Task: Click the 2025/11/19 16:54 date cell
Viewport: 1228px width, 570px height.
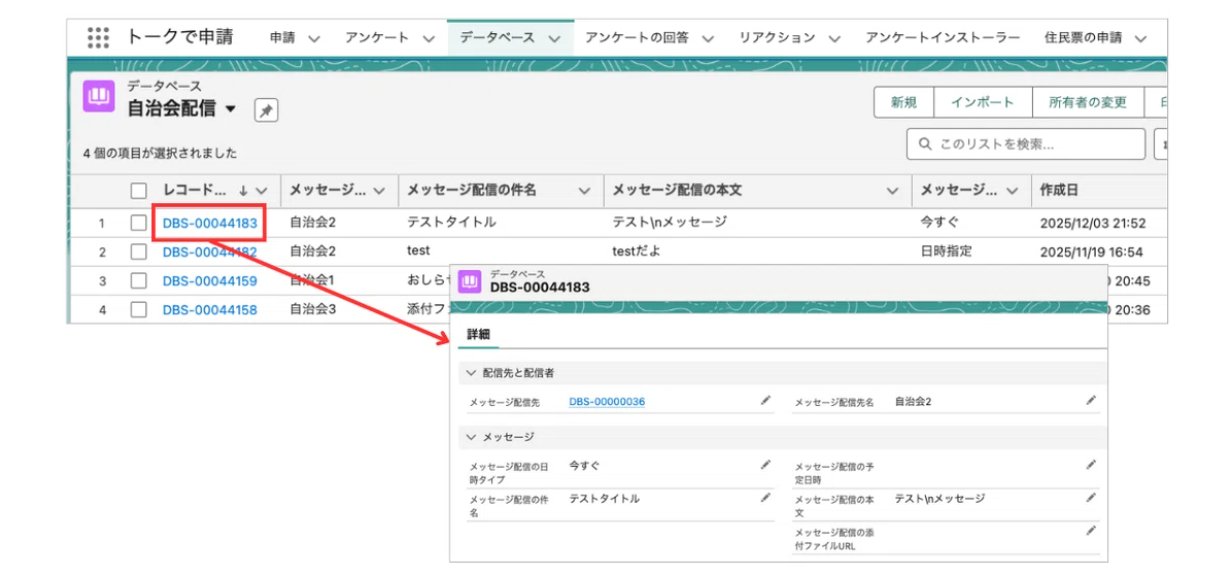Action: coord(1092,252)
